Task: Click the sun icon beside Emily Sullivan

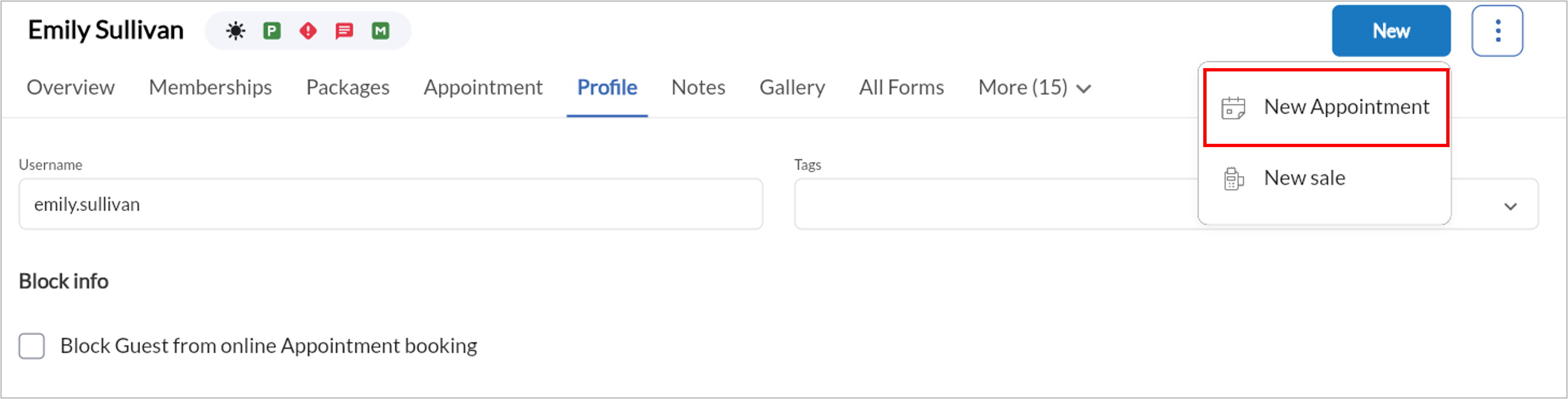Action: [235, 31]
